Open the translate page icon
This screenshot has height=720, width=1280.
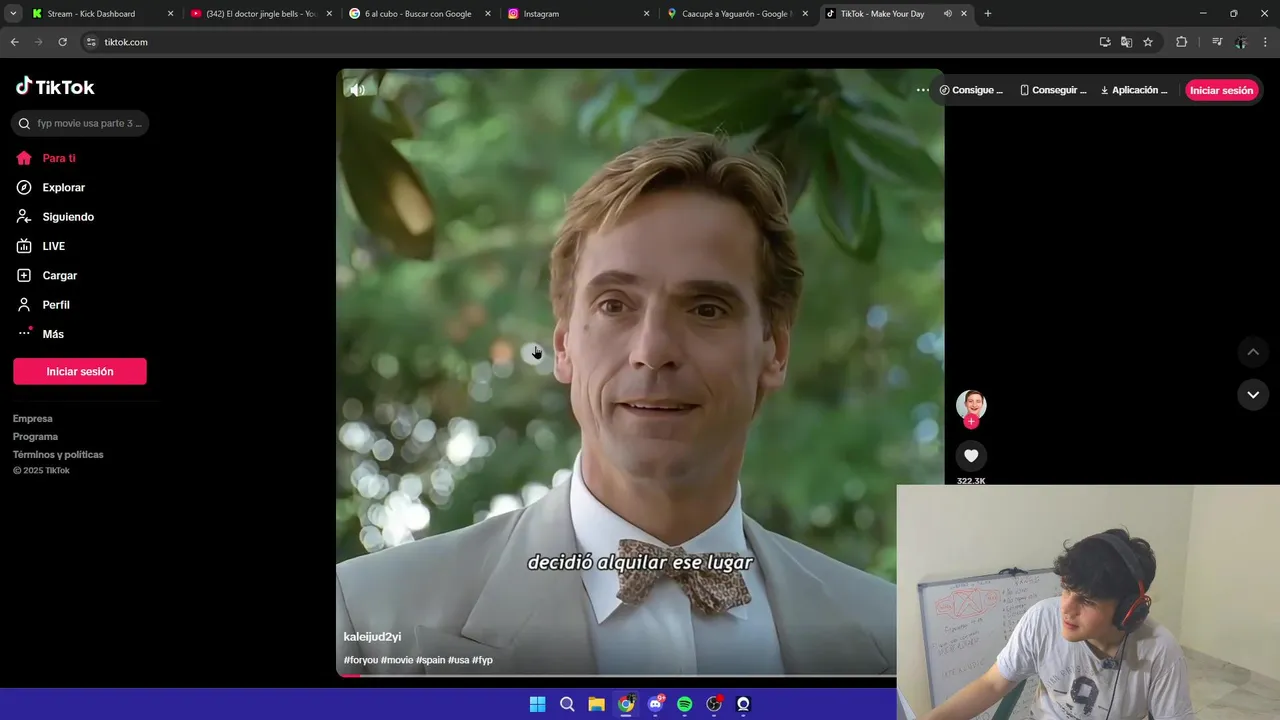point(1126,42)
